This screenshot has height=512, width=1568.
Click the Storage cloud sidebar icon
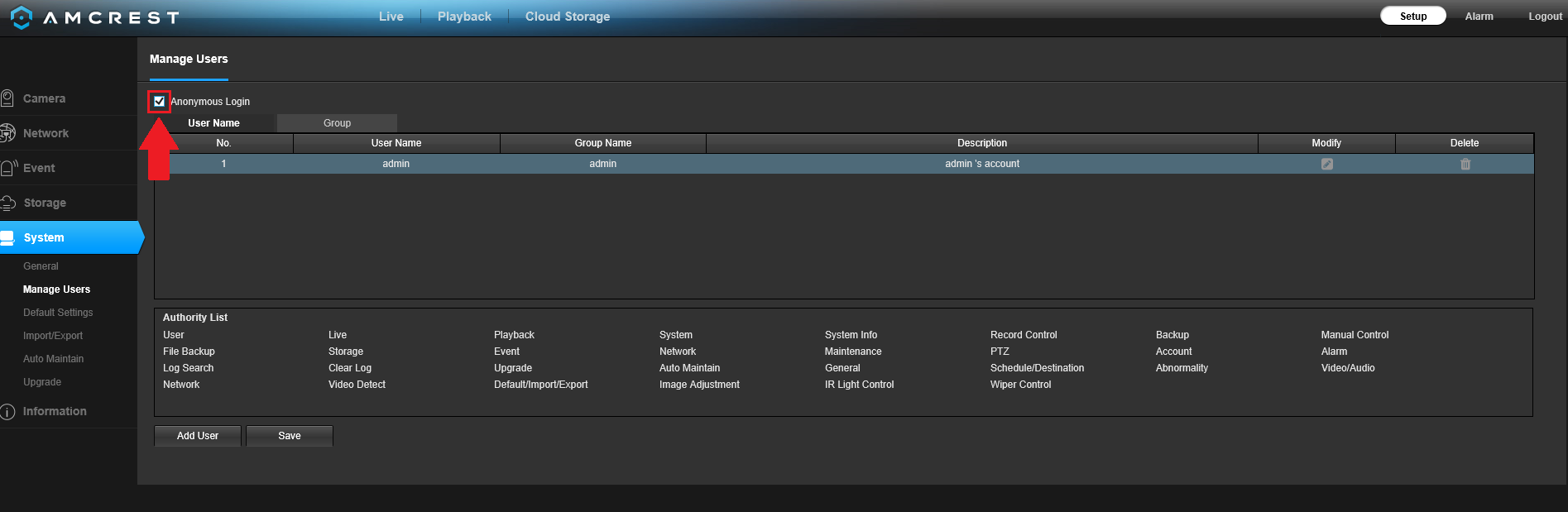click(x=8, y=203)
